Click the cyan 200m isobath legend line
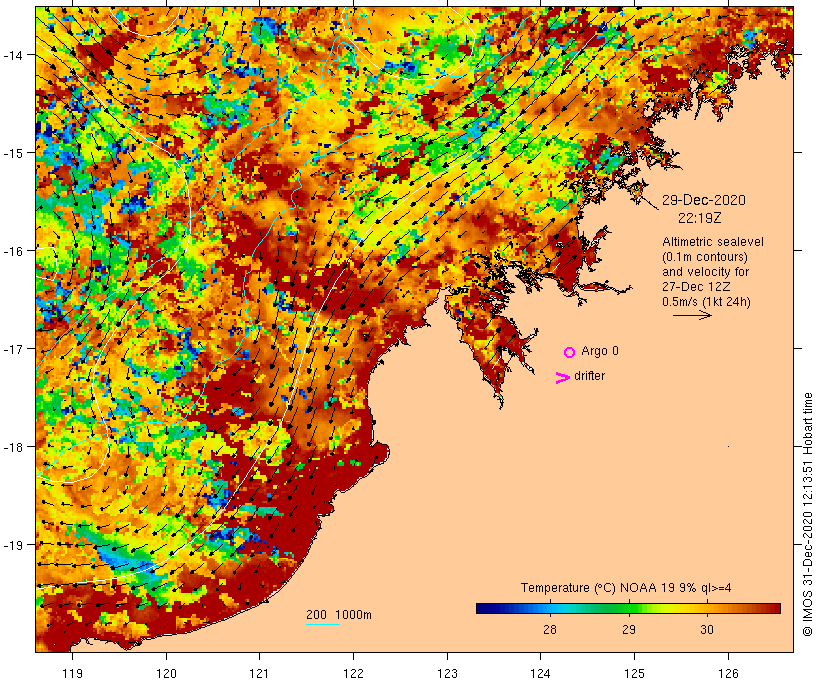 (323, 624)
